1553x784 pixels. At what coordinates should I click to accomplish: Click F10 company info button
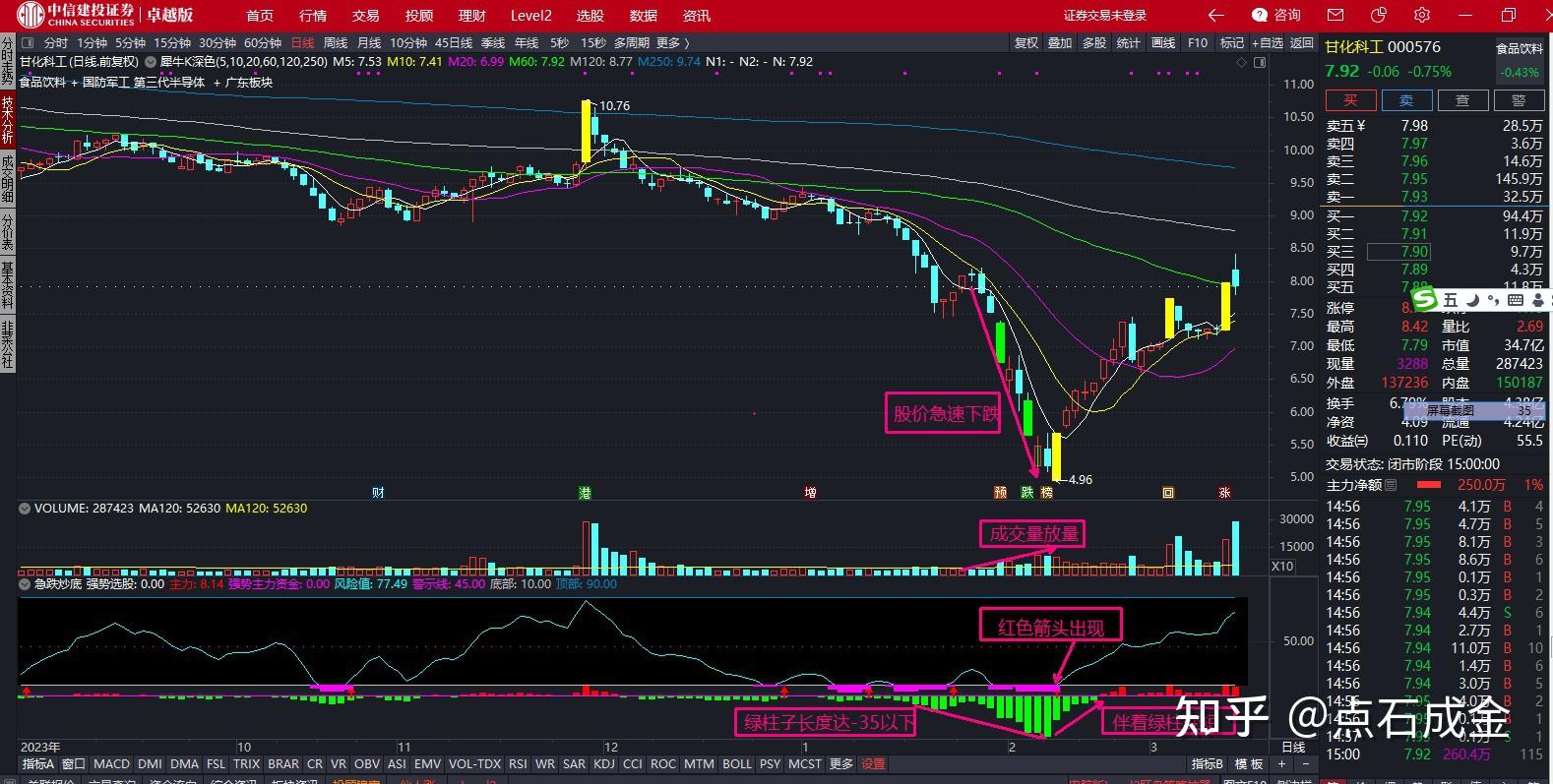click(1198, 43)
